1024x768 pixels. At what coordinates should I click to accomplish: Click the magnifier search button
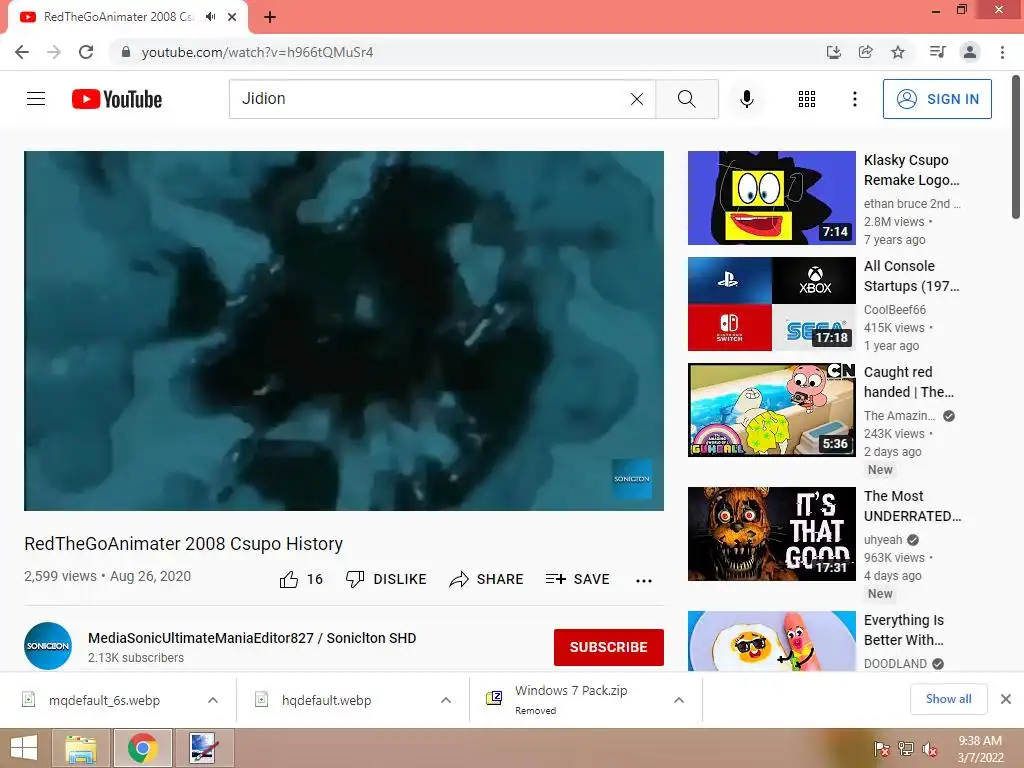click(x=686, y=99)
